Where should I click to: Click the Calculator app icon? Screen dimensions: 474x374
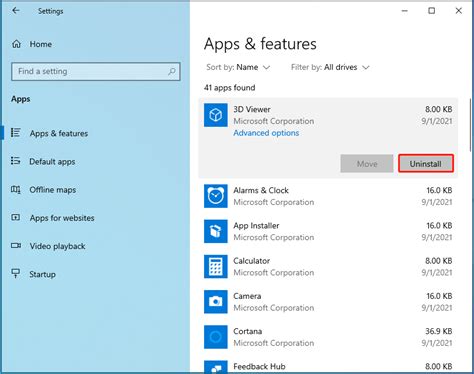pos(216,267)
